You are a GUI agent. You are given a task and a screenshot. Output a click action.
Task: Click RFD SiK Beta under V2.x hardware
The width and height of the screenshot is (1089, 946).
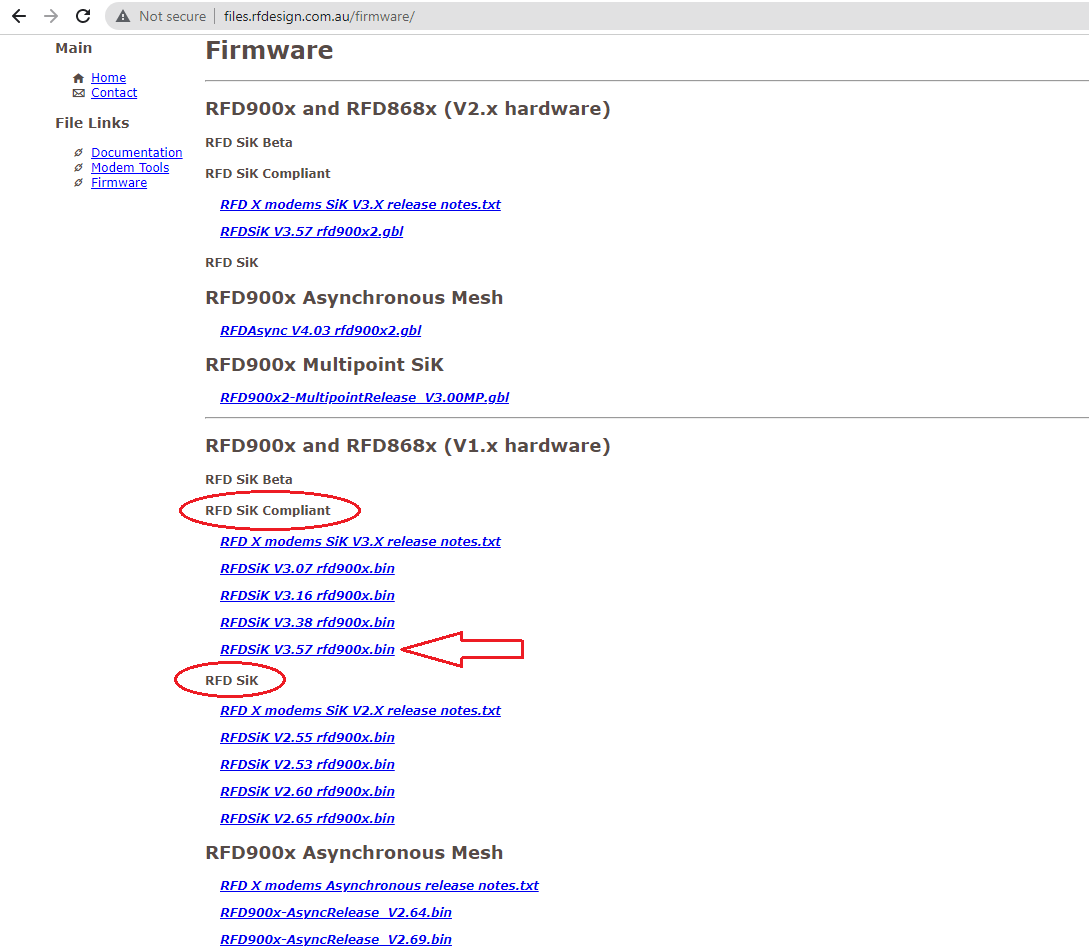pyautogui.click(x=249, y=143)
